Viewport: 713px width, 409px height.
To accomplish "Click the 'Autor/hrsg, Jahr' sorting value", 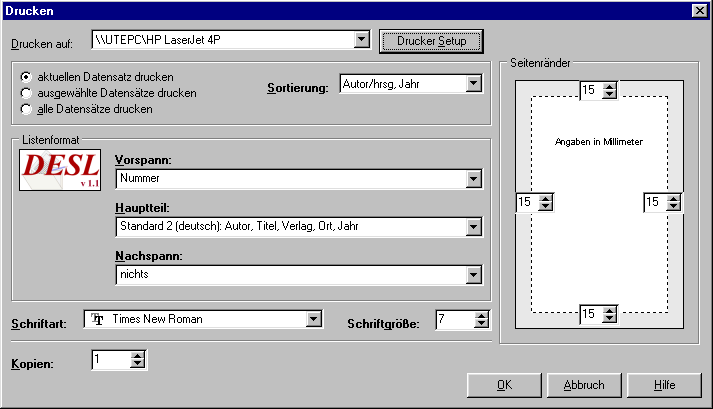I will tap(381, 84).
